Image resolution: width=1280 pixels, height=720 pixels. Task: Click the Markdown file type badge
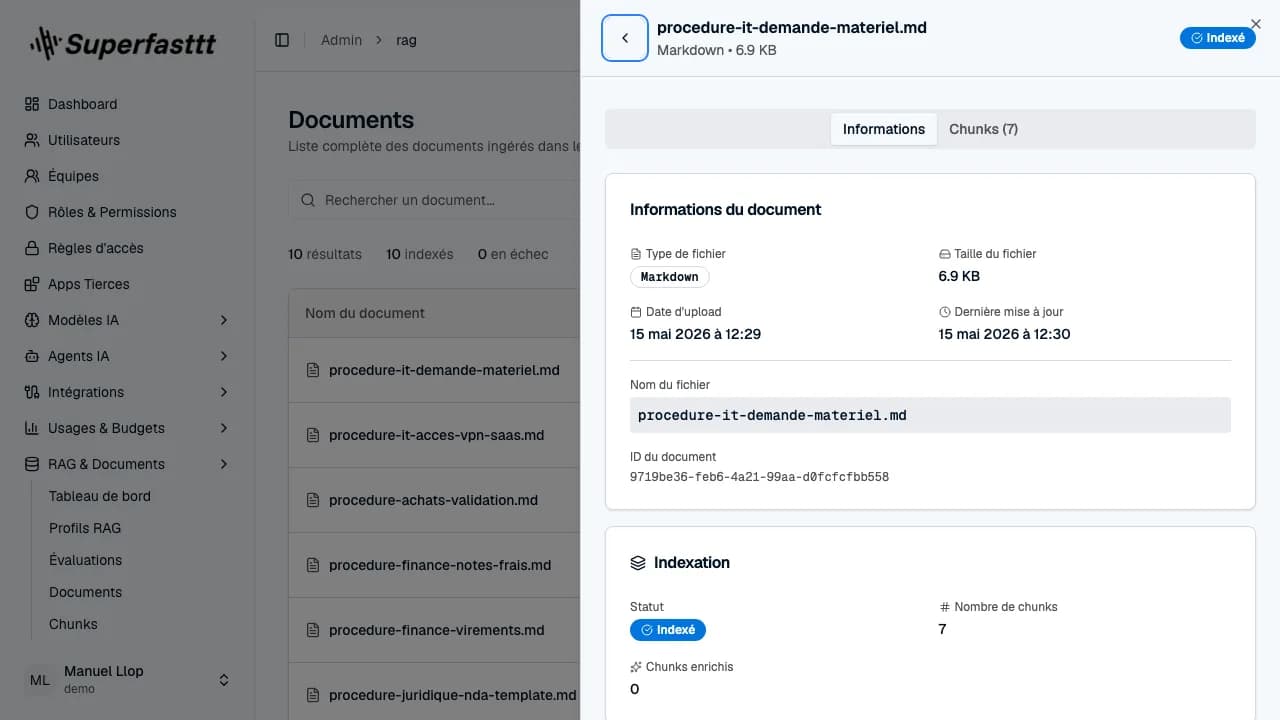pos(669,277)
